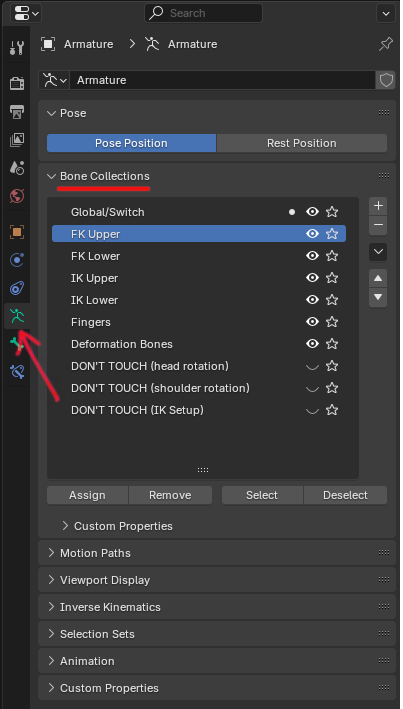
Task: Switch to Rest Position
Action: tap(302, 143)
